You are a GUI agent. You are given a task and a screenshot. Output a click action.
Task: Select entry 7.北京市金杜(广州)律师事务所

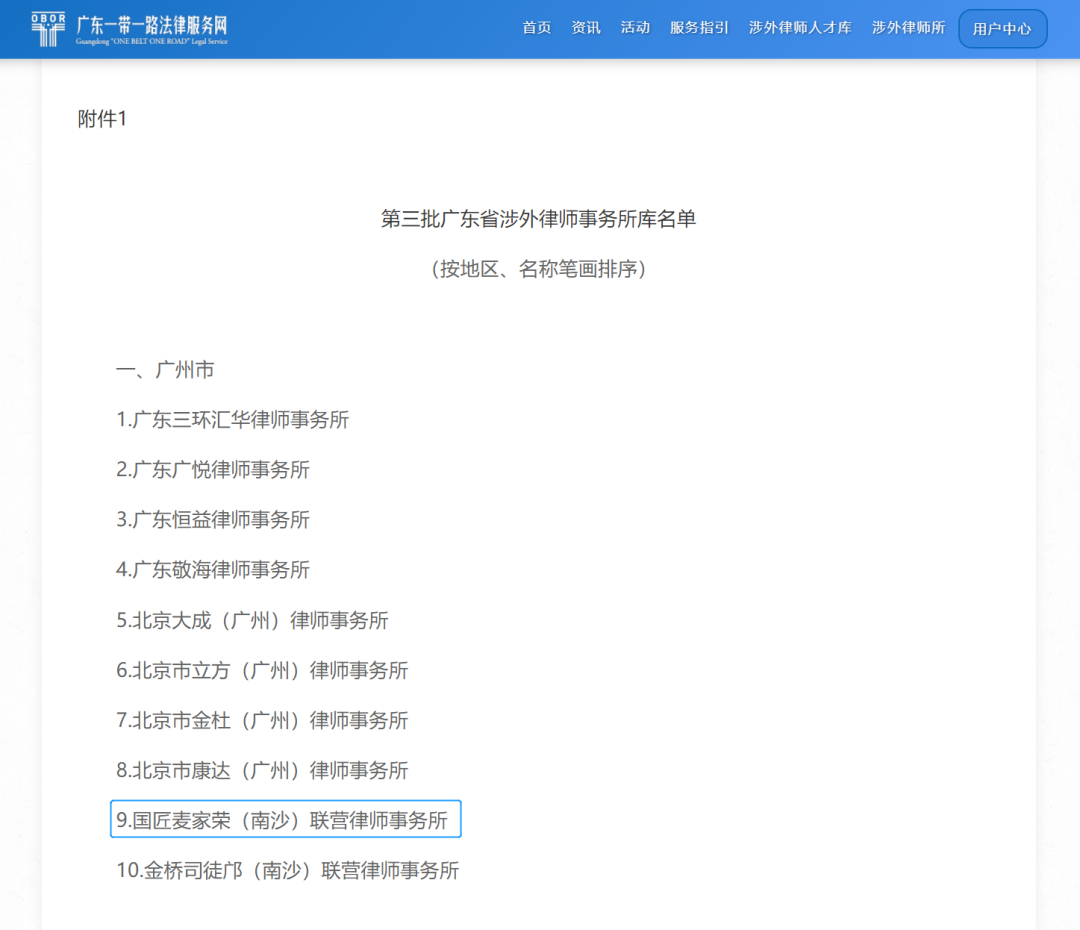262,721
